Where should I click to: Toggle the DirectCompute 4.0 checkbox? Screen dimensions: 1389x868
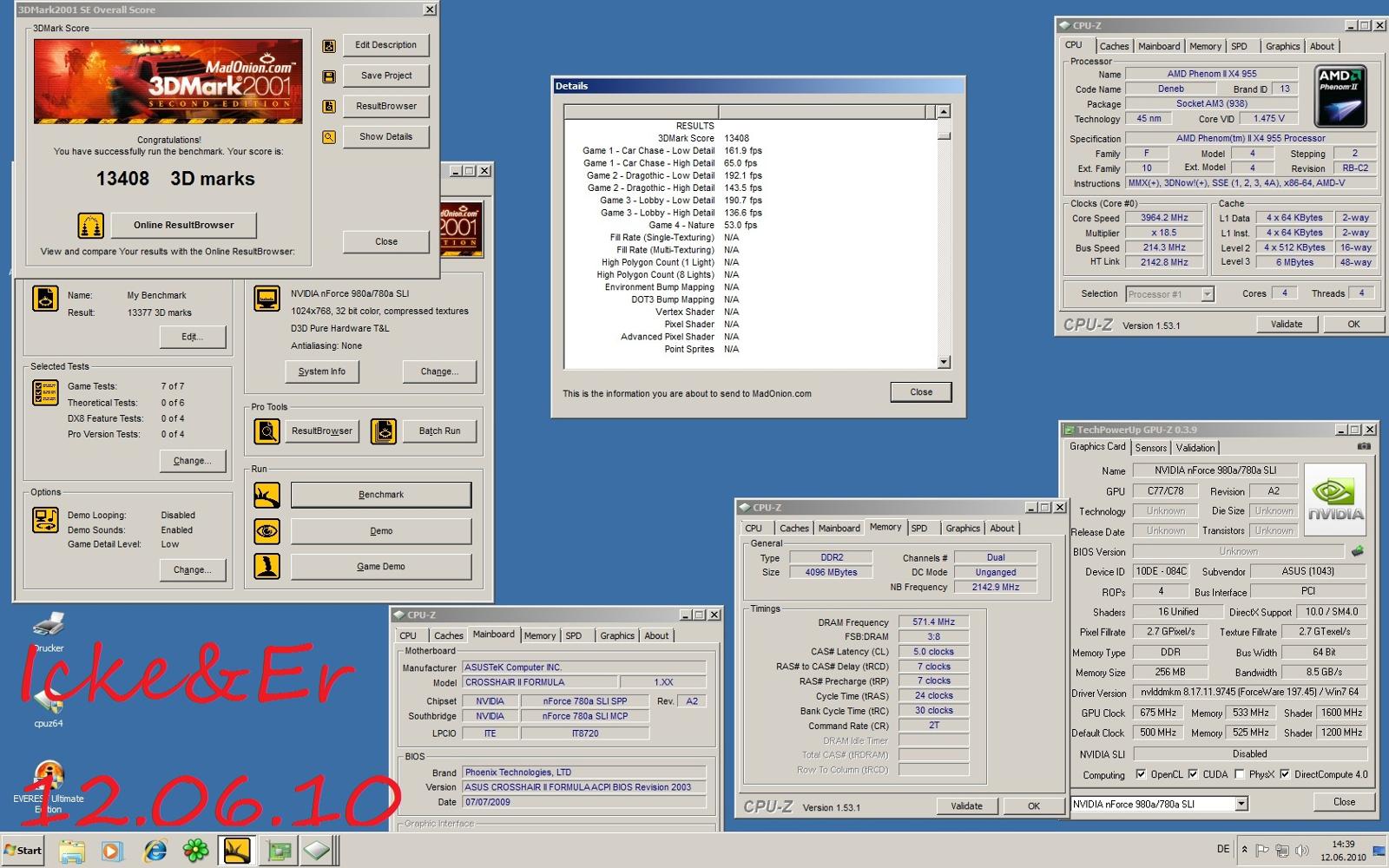click(x=1285, y=774)
